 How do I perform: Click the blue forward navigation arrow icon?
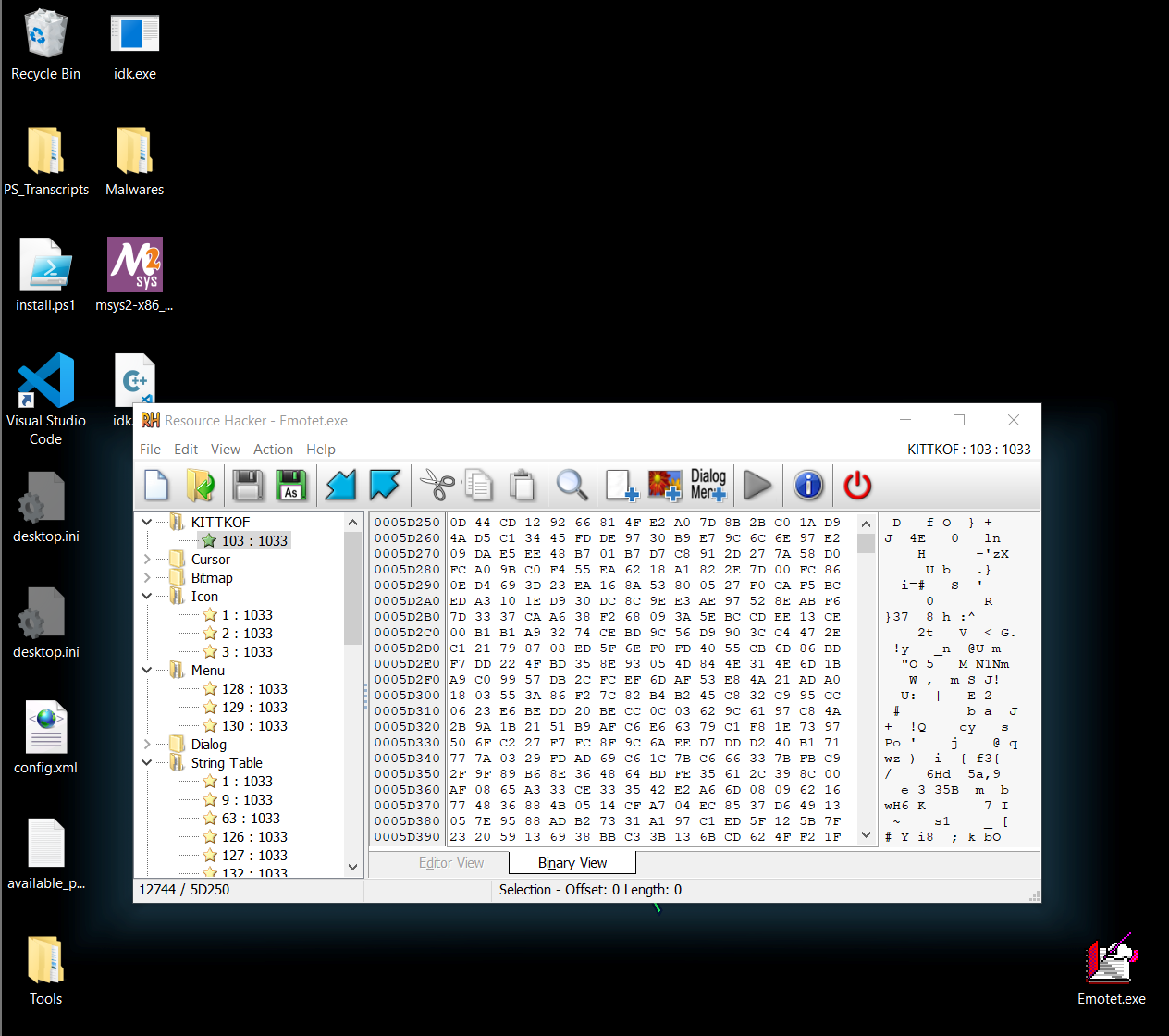[x=385, y=485]
